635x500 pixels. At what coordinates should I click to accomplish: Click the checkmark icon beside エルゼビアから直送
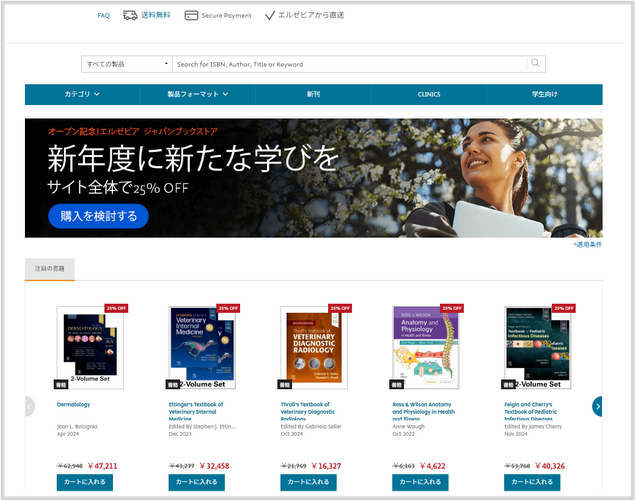point(270,15)
